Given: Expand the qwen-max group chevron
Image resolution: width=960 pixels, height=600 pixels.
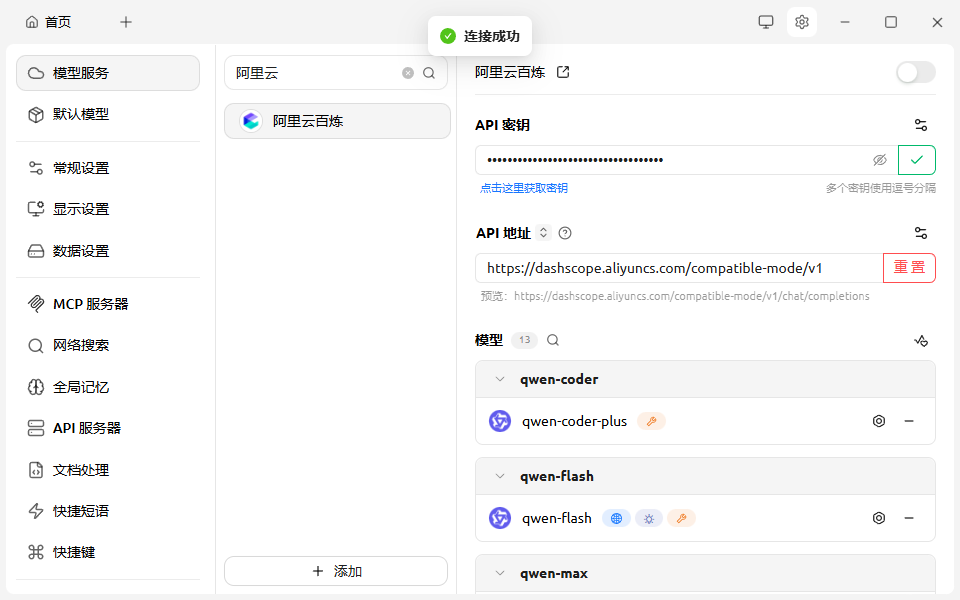Looking at the screenshot, I should click(x=500, y=573).
